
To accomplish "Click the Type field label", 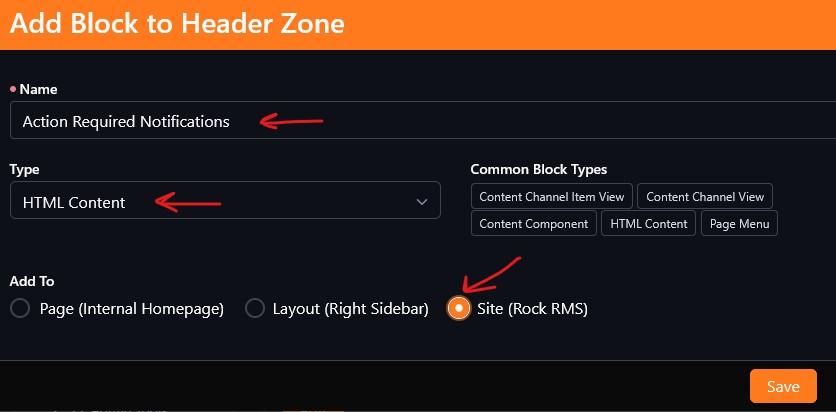I will (x=24, y=169).
